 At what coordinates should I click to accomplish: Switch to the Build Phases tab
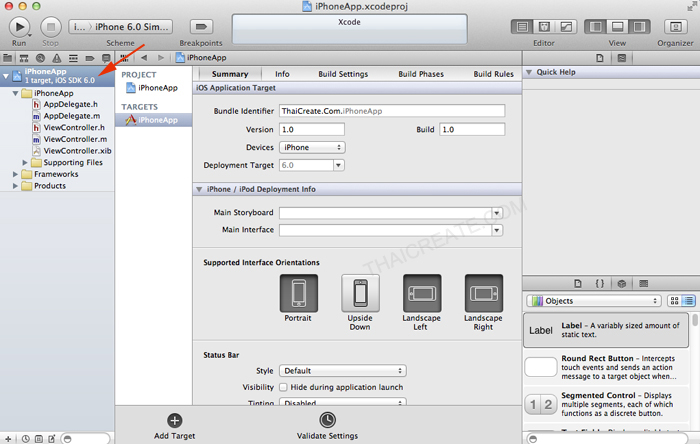coord(421,74)
